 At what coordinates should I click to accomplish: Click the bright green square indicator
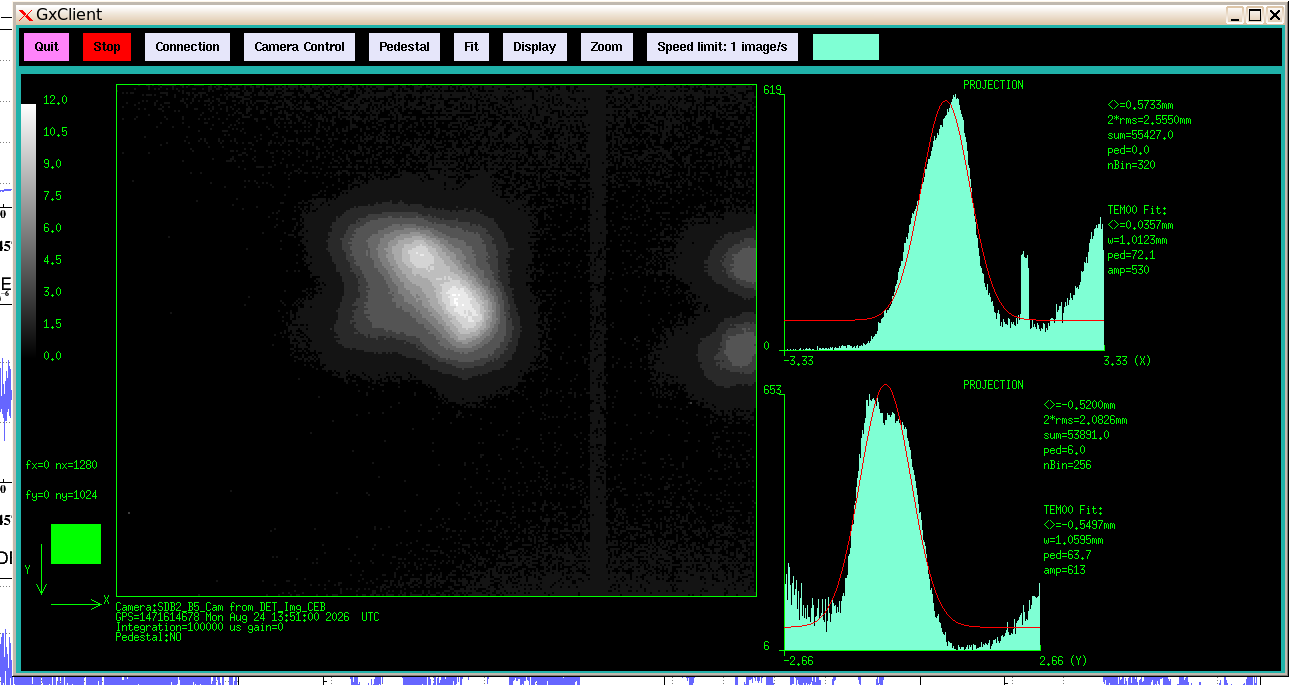(x=76, y=544)
